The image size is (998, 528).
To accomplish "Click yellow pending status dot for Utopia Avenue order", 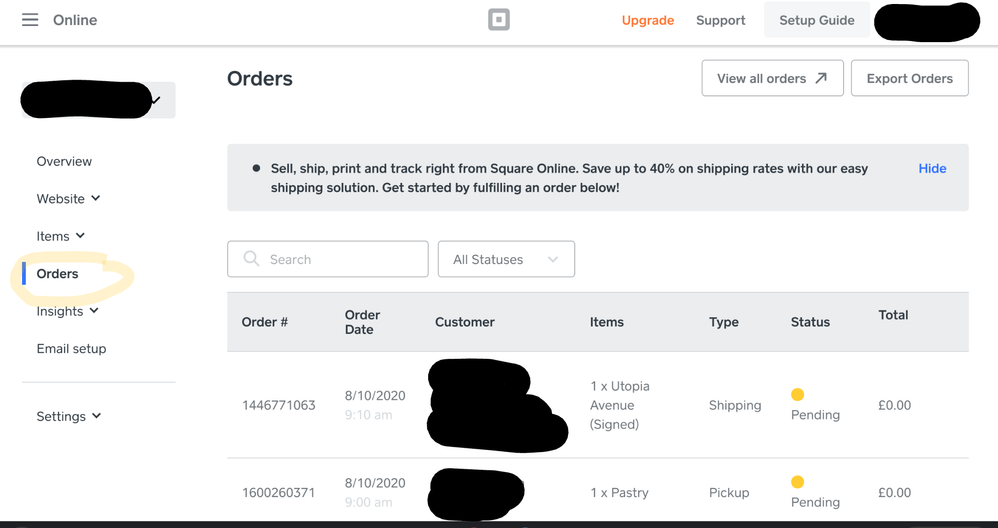I will click(x=797, y=395).
